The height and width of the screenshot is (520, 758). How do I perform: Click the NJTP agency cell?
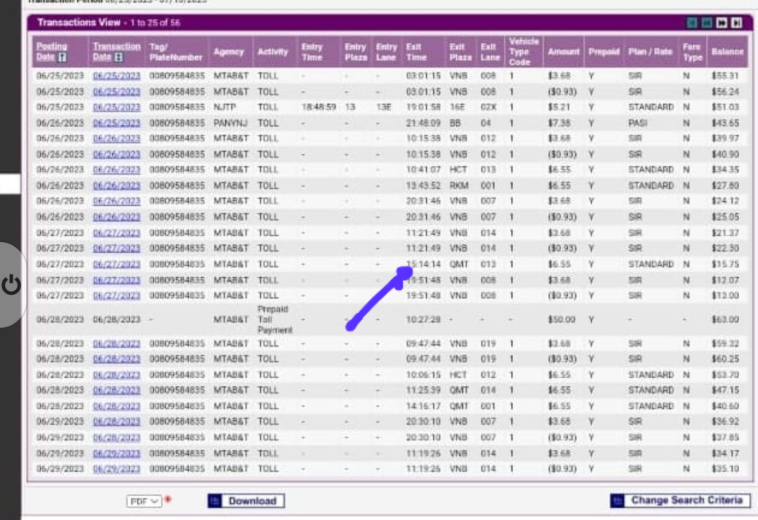[225, 107]
